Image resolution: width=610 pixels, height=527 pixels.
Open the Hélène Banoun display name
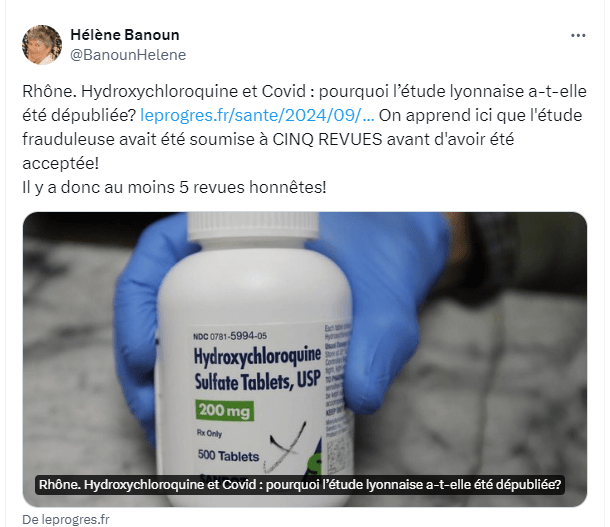pyautogui.click(x=125, y=35)
